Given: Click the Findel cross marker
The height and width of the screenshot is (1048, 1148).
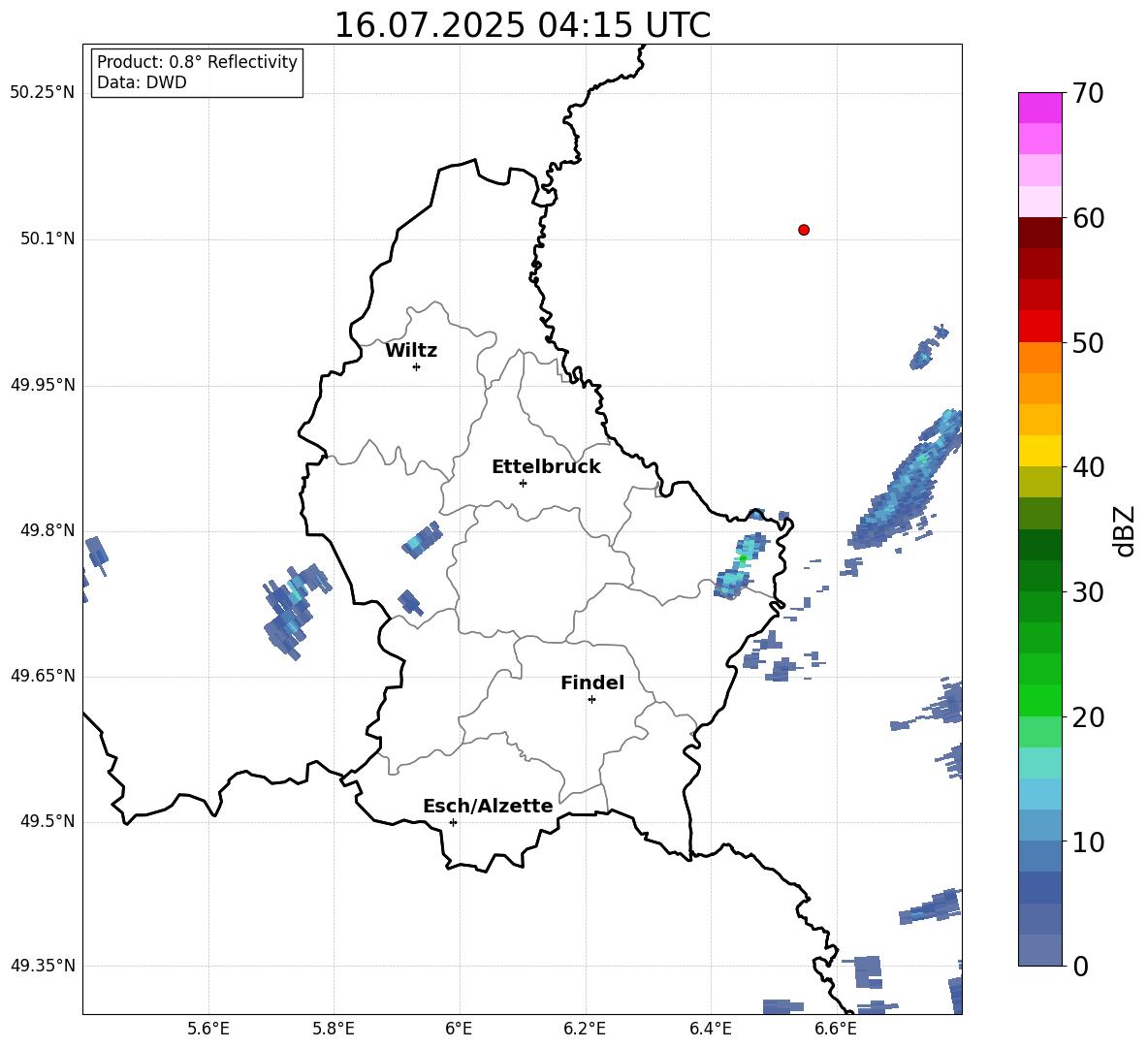Looking at the screenshot, I should 591,699.
